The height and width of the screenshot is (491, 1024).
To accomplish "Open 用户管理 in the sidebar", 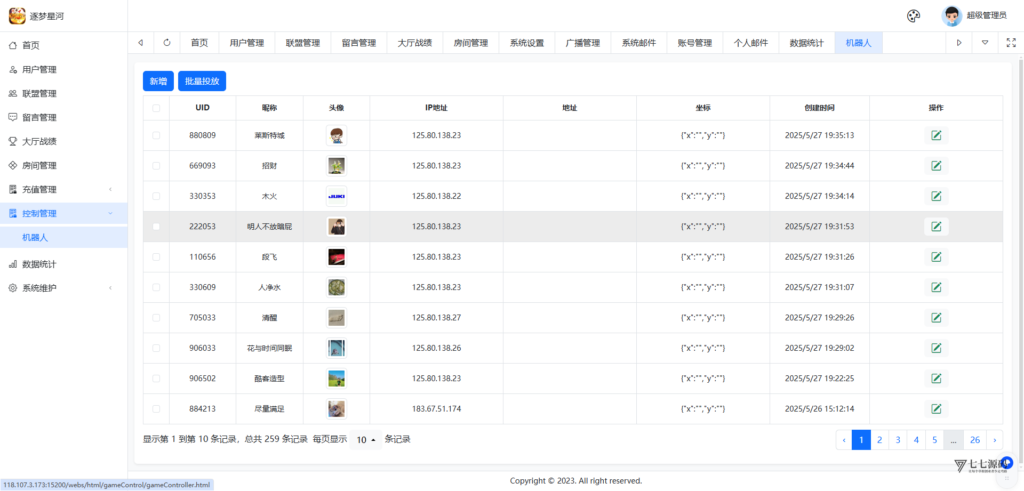I will coord(63,70).
